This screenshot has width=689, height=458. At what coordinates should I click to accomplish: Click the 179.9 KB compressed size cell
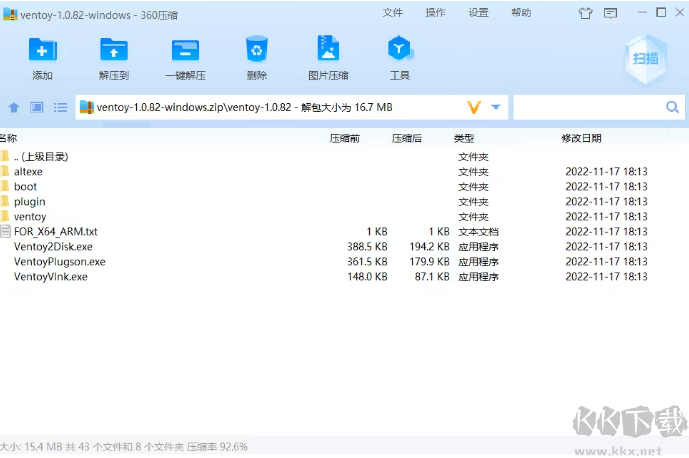tap(429, 262)
